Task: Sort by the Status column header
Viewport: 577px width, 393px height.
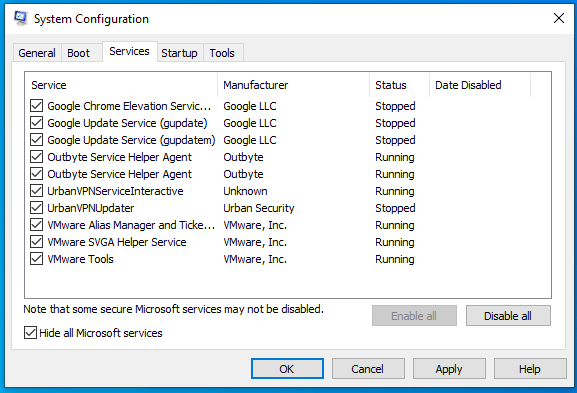Action: pos(399,85)
